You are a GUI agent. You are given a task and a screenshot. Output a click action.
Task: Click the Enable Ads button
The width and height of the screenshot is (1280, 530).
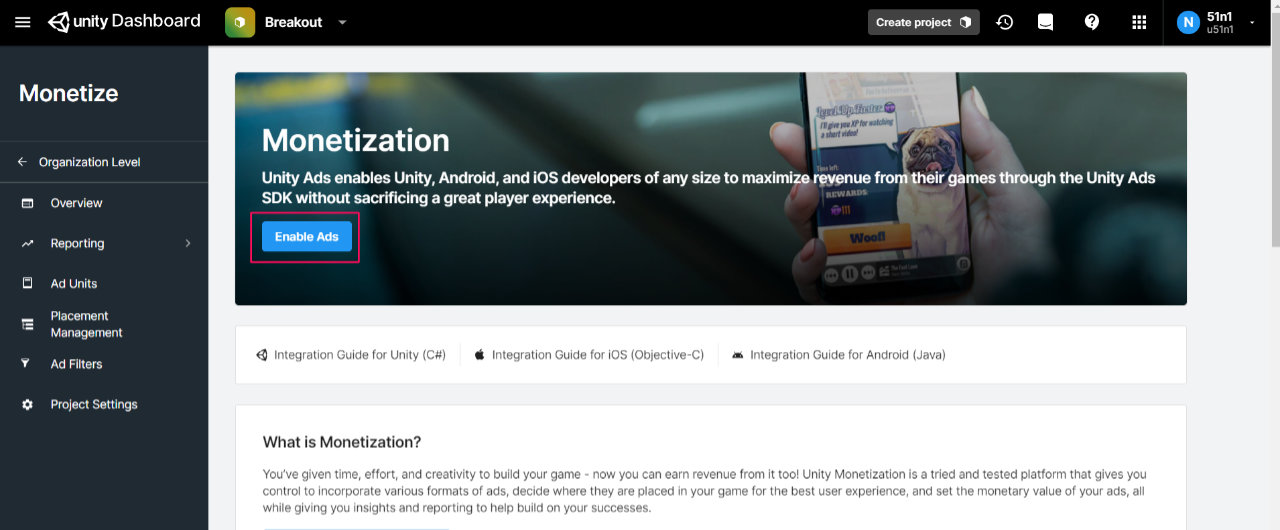tap(306, 237)
